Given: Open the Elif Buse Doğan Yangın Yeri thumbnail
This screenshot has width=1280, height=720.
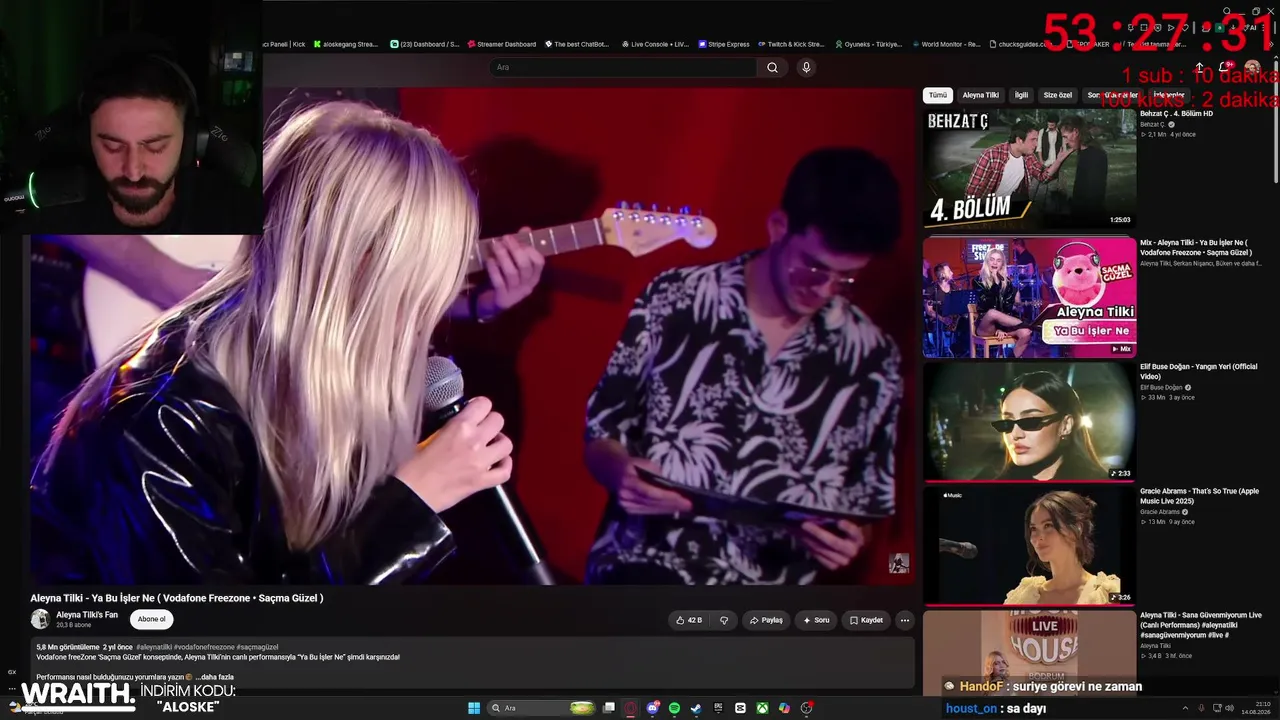Looking at the screenshot, I should coord(1029,421).
